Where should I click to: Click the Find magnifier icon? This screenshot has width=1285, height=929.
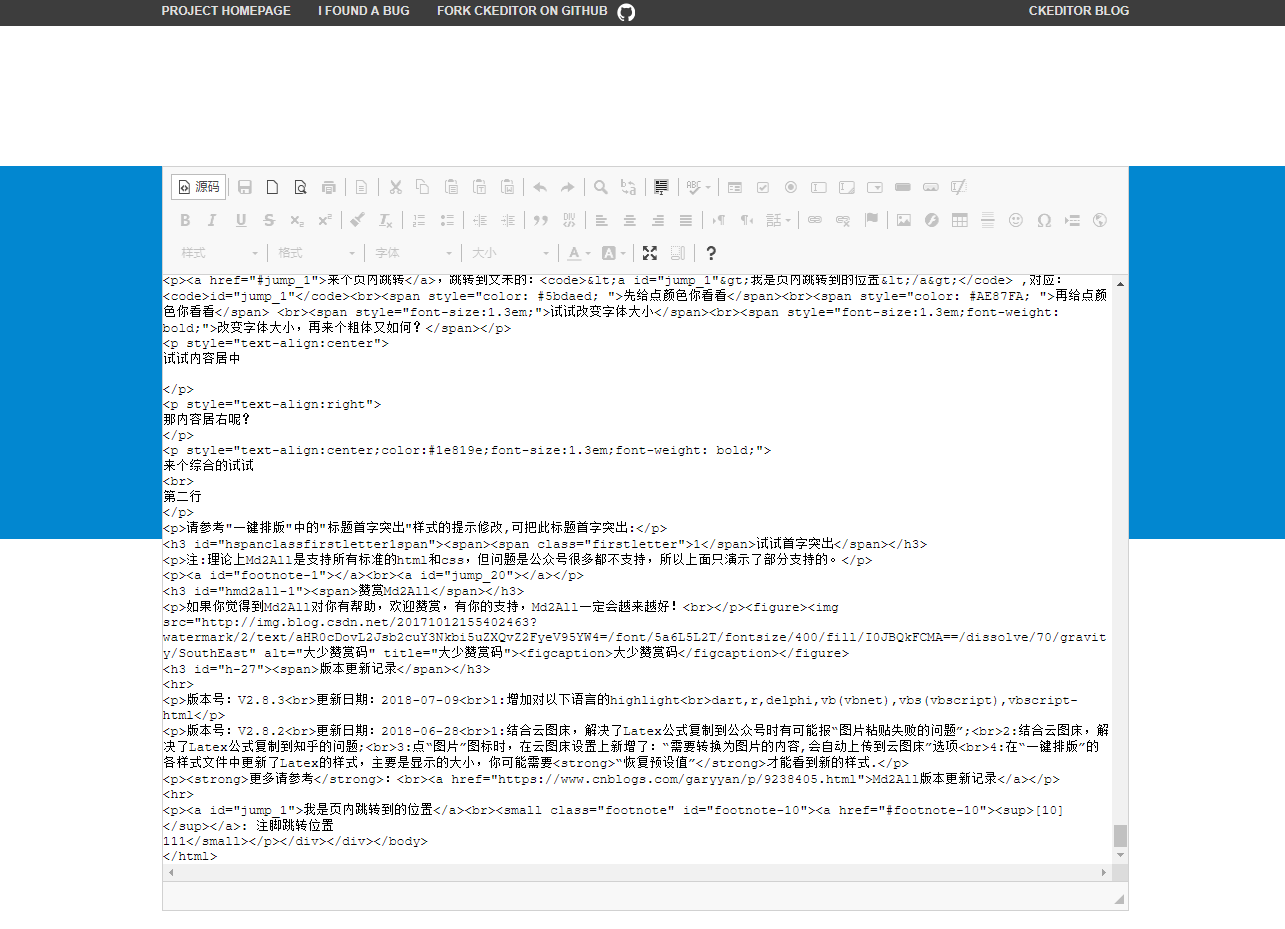click(x=601, y=187)
